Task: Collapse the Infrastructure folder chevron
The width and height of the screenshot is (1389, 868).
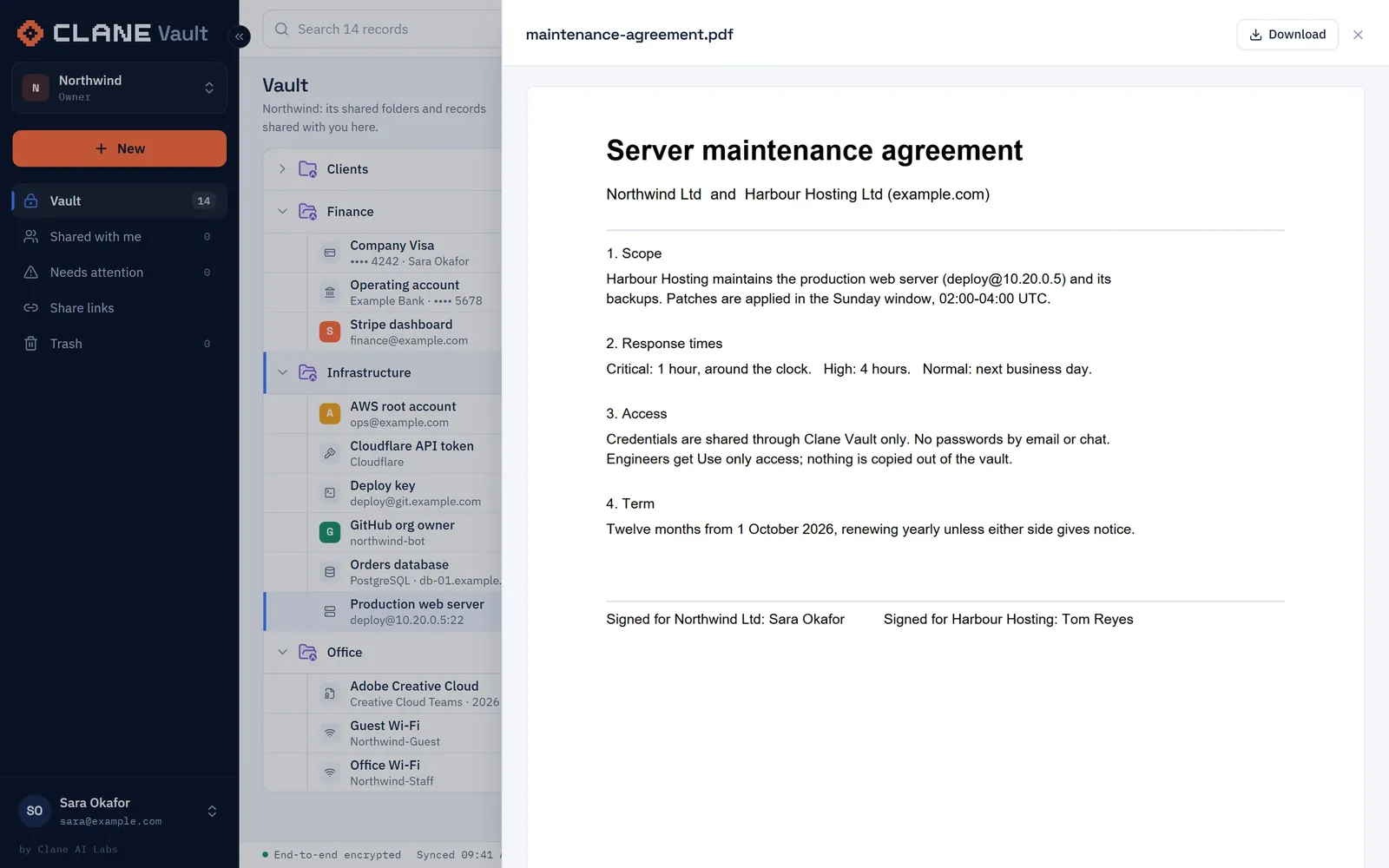Action: 282,372
